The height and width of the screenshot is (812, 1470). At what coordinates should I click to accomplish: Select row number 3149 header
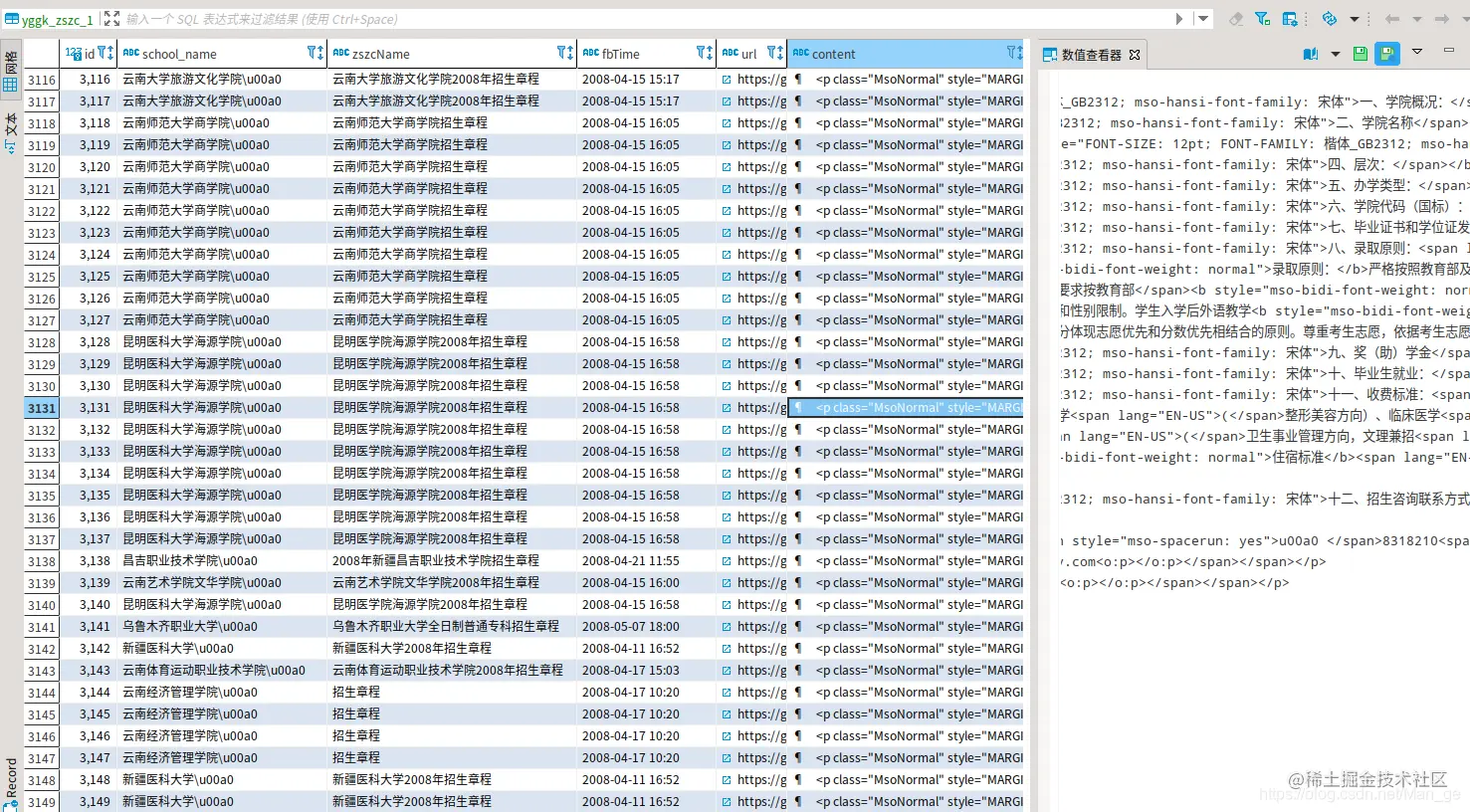tap(42, 802)
